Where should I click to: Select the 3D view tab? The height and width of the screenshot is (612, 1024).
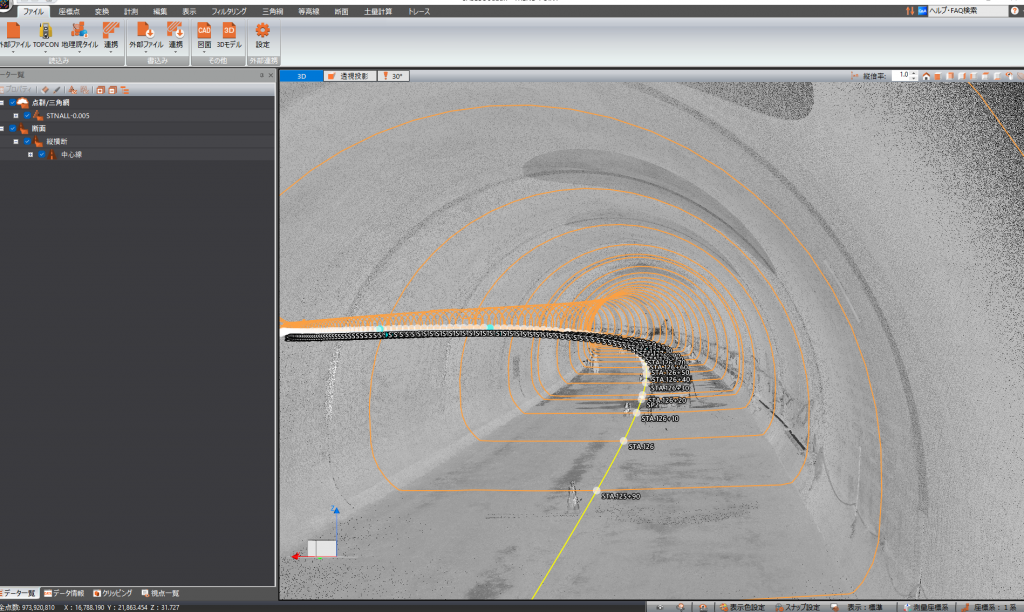click(301, 76)
